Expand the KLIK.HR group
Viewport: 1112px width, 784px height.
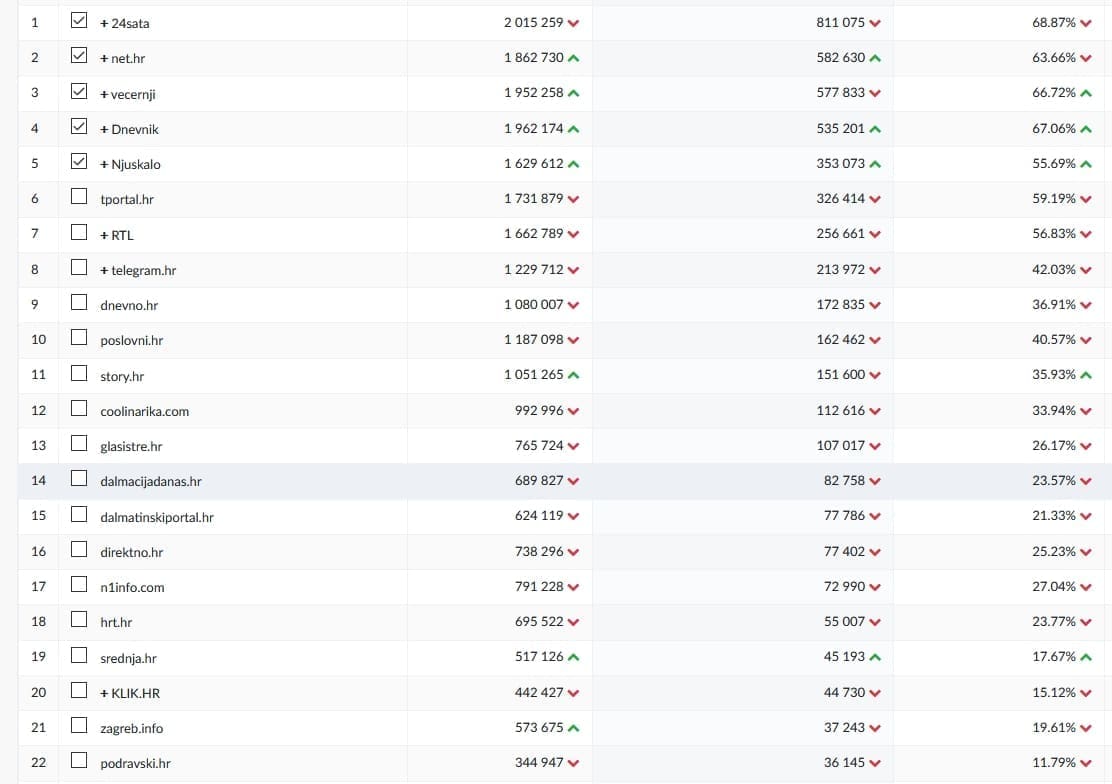[104, 693]
